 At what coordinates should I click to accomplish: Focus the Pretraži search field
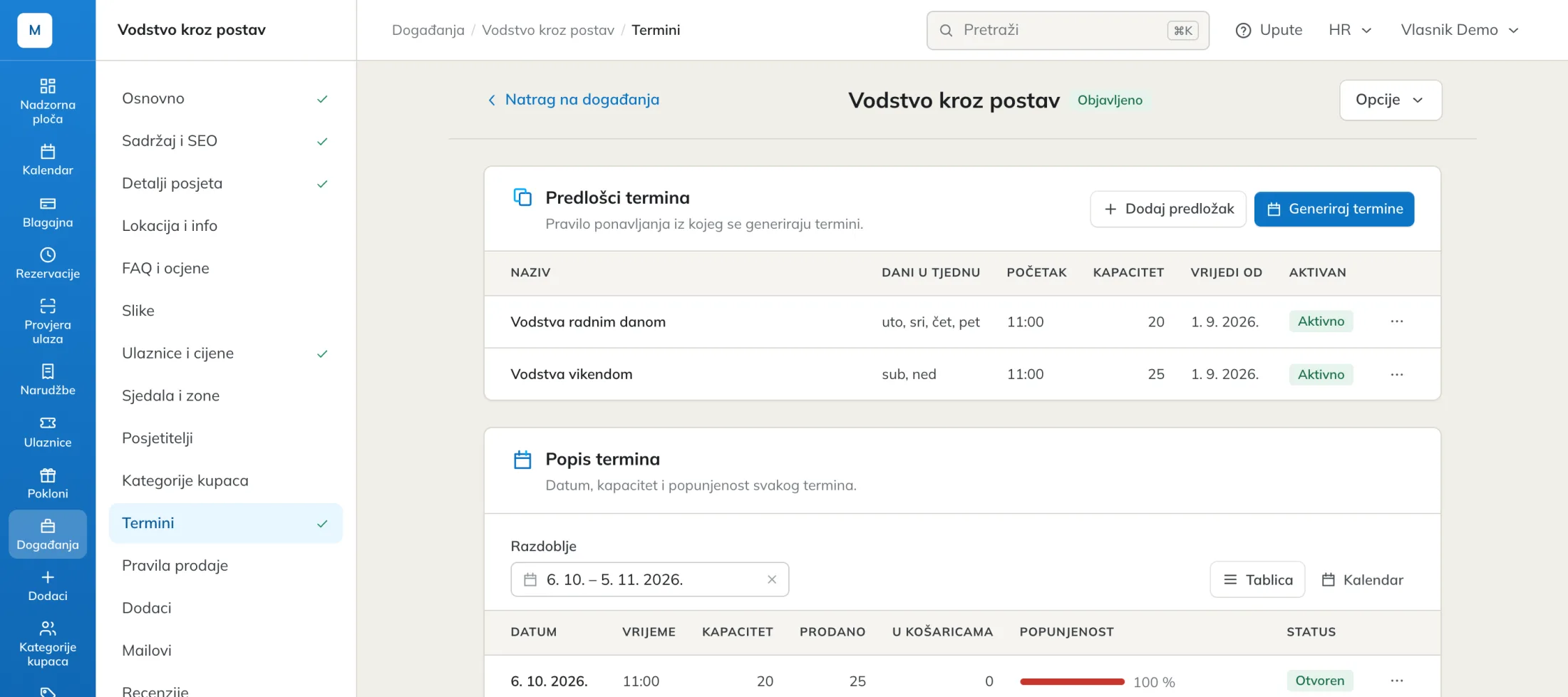tap(1067, 30)
